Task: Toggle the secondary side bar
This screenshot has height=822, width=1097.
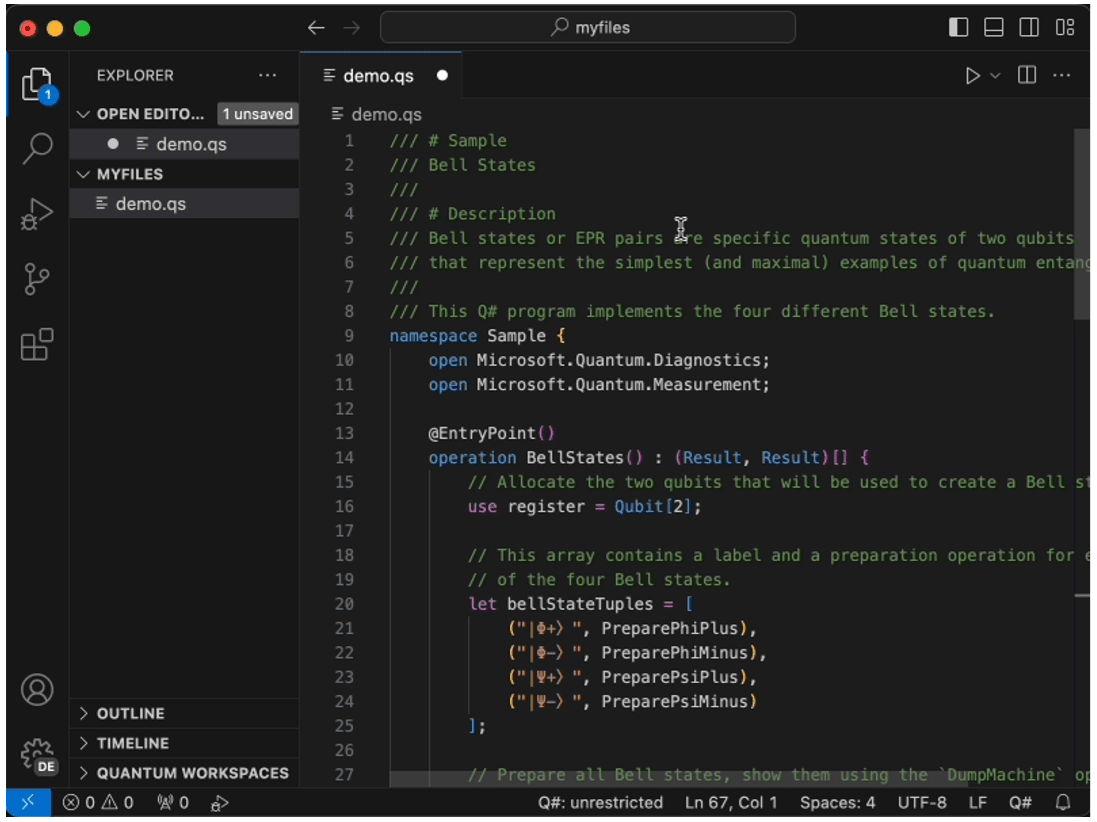Action: tap(1028, 28)
